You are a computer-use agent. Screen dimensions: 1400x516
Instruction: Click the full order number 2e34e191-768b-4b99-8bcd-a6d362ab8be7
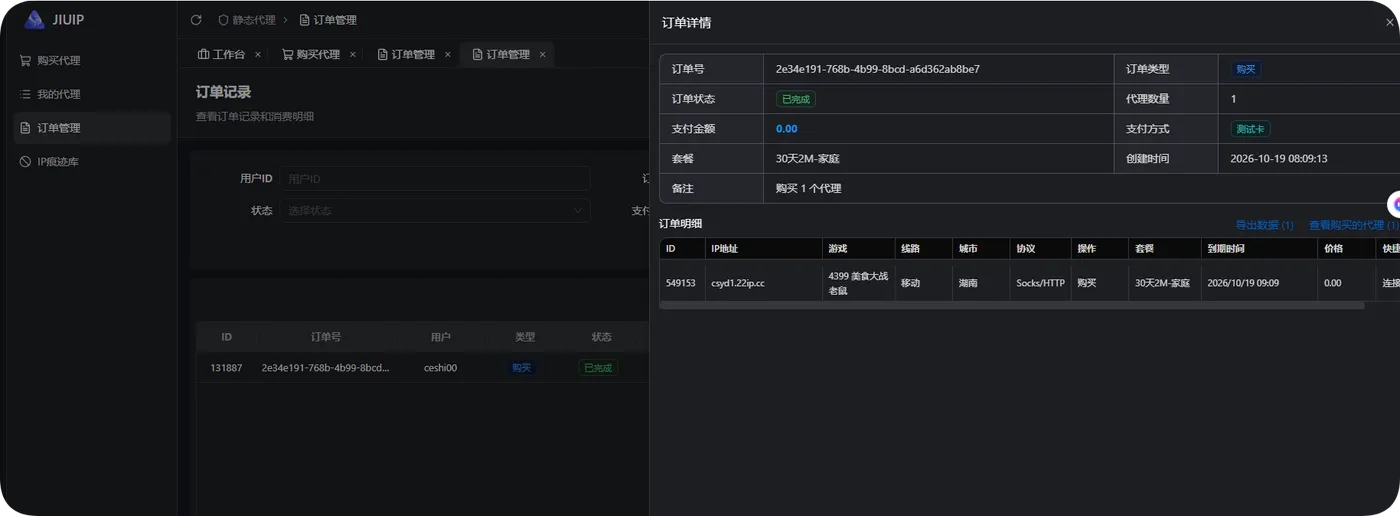[x=878, y=69]
